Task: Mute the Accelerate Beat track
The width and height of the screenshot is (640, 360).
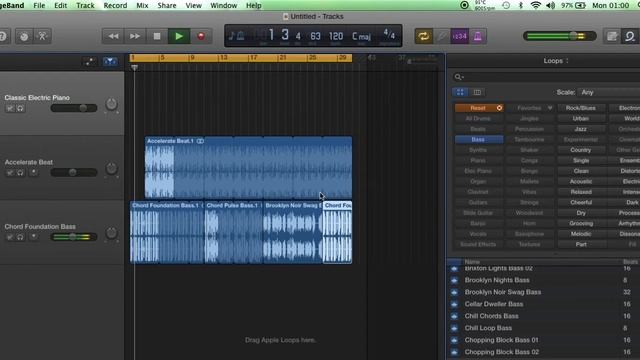Action: [10, 173]
